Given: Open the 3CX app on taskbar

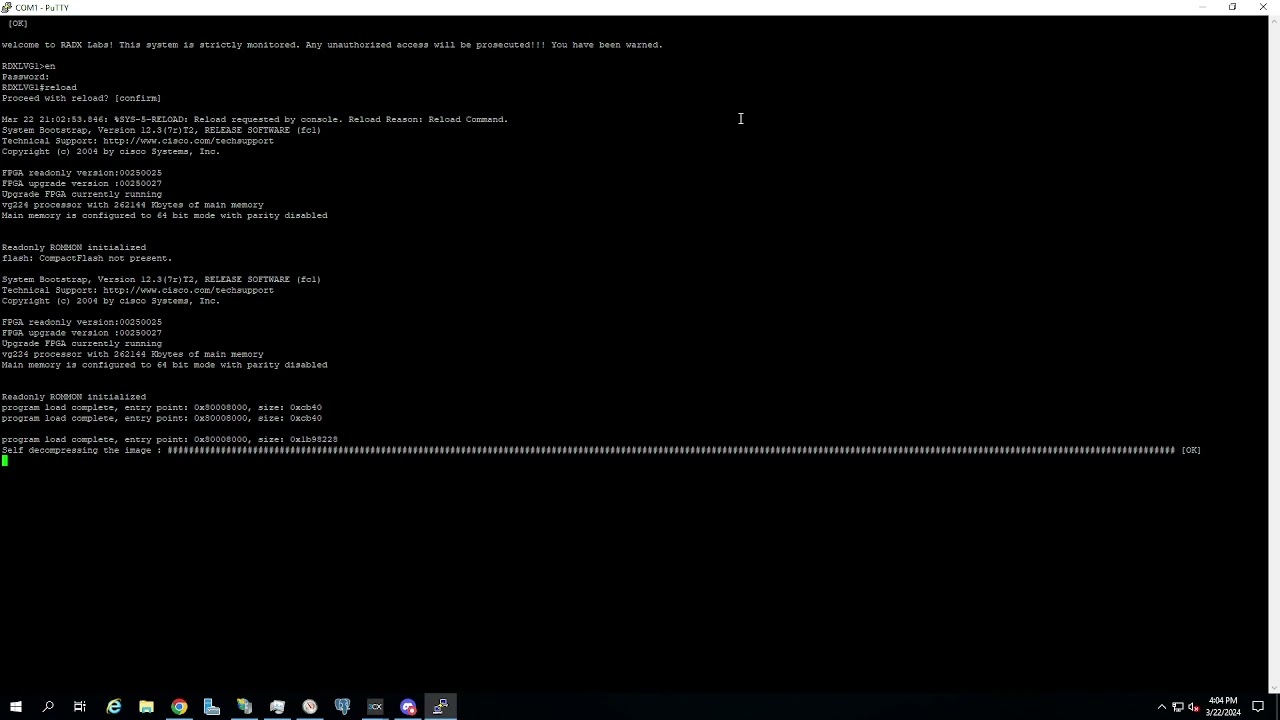Looking at the screenshot, I should click(x=375, y=707).
